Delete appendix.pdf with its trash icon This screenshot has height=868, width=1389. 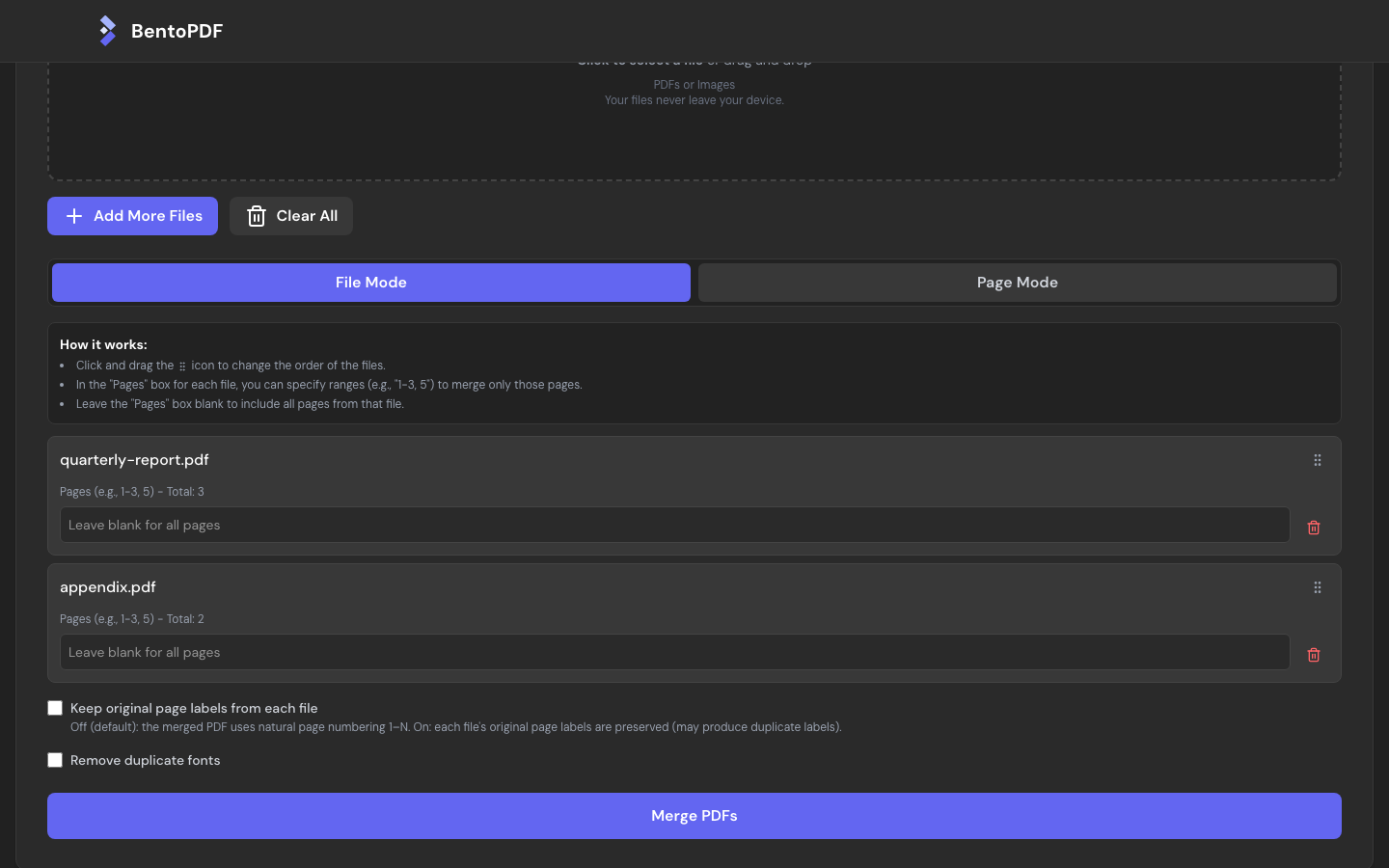1313,655
